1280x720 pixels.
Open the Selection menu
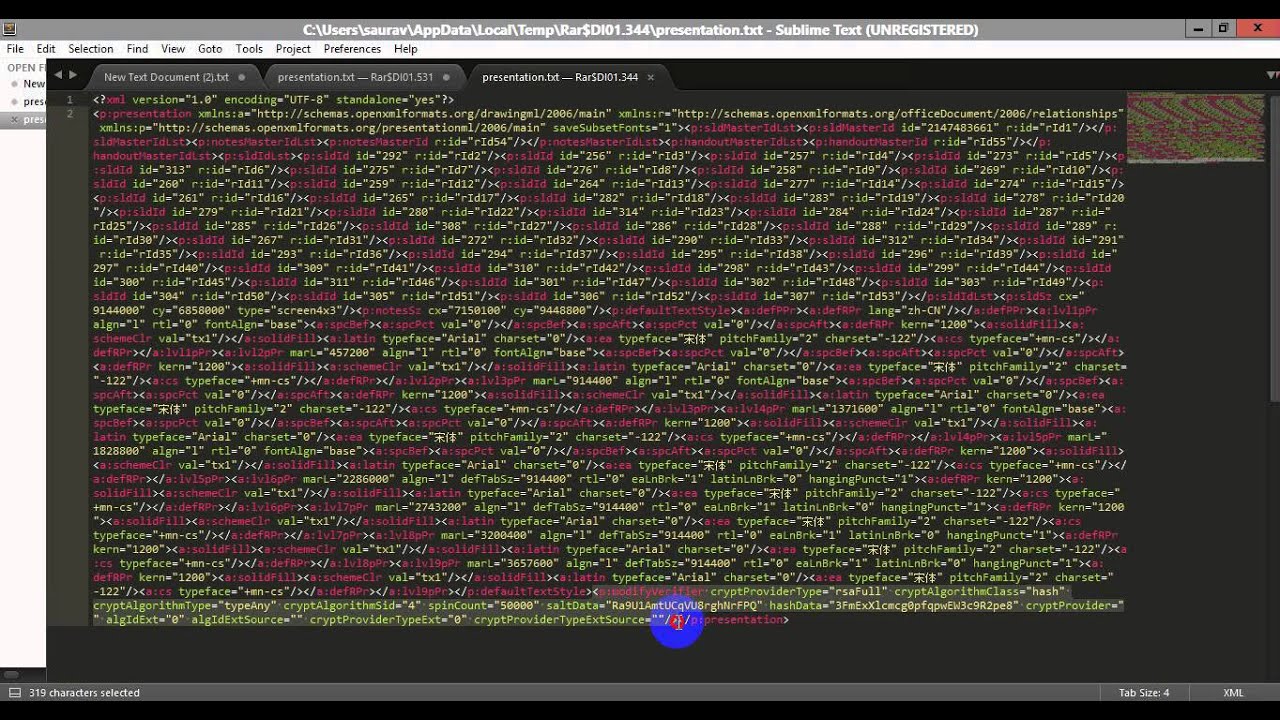point(90,48)
